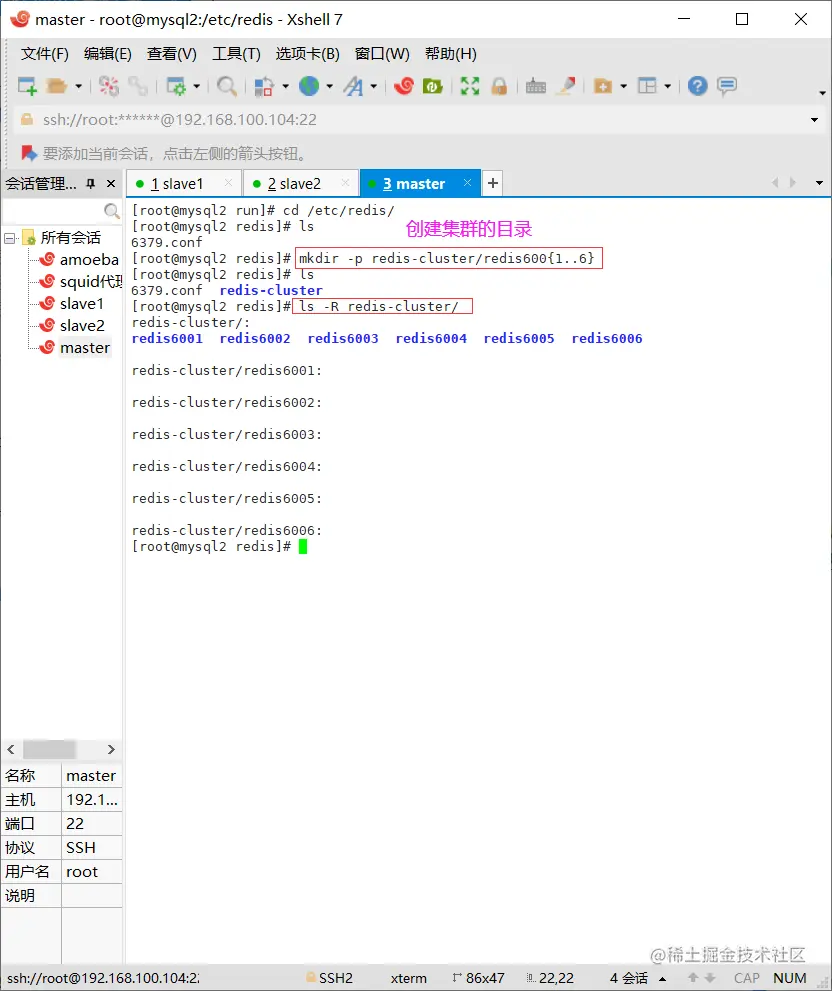Image resolution: width=832 pixels, height=991 pixels.
Task: Click the magnifier search icon in toolbar
Action: pyautogui.click(x=227, y=86)
